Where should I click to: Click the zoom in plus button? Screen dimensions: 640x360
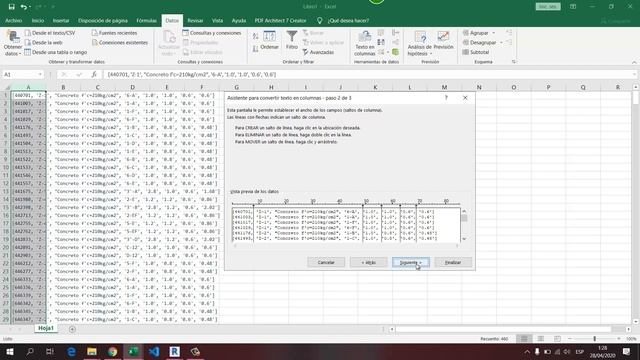coord(619,339)
